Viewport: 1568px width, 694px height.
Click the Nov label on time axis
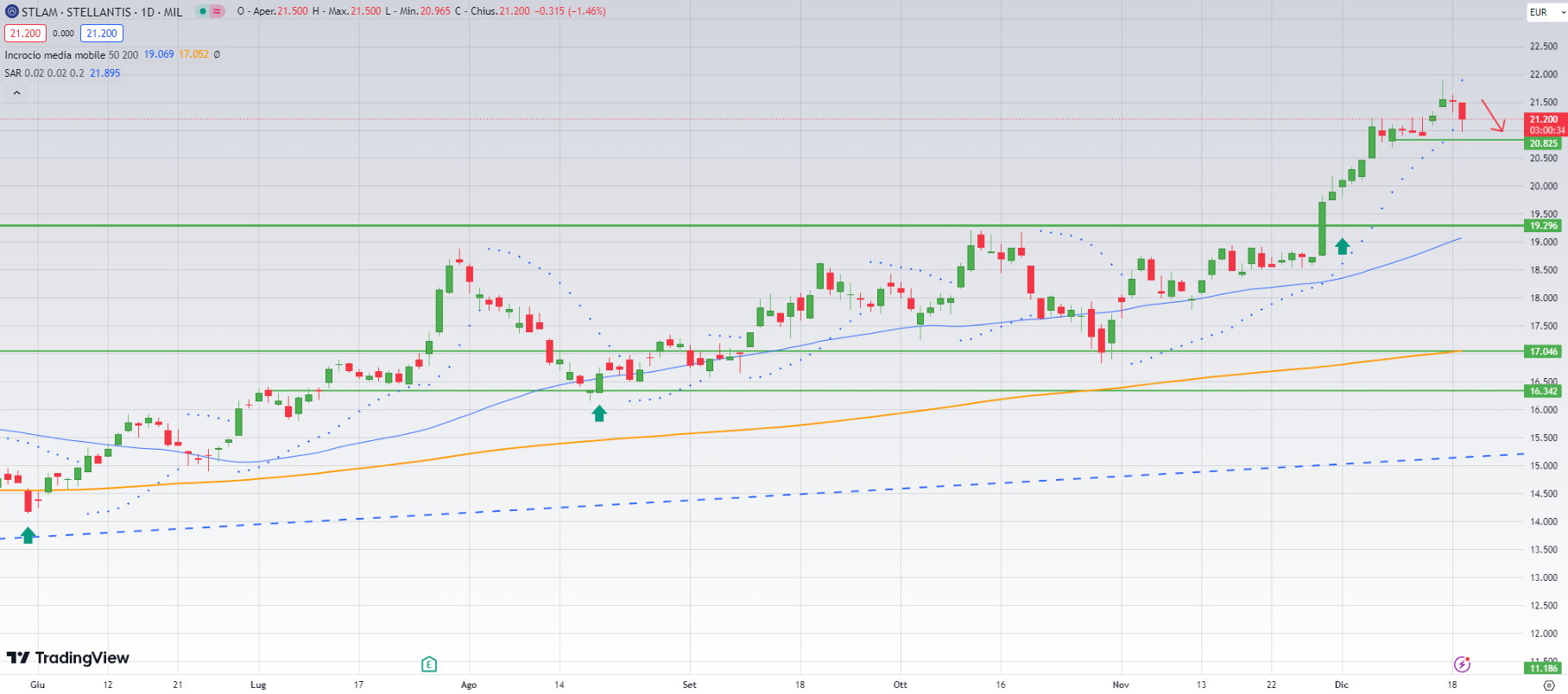click(1121, 685)
